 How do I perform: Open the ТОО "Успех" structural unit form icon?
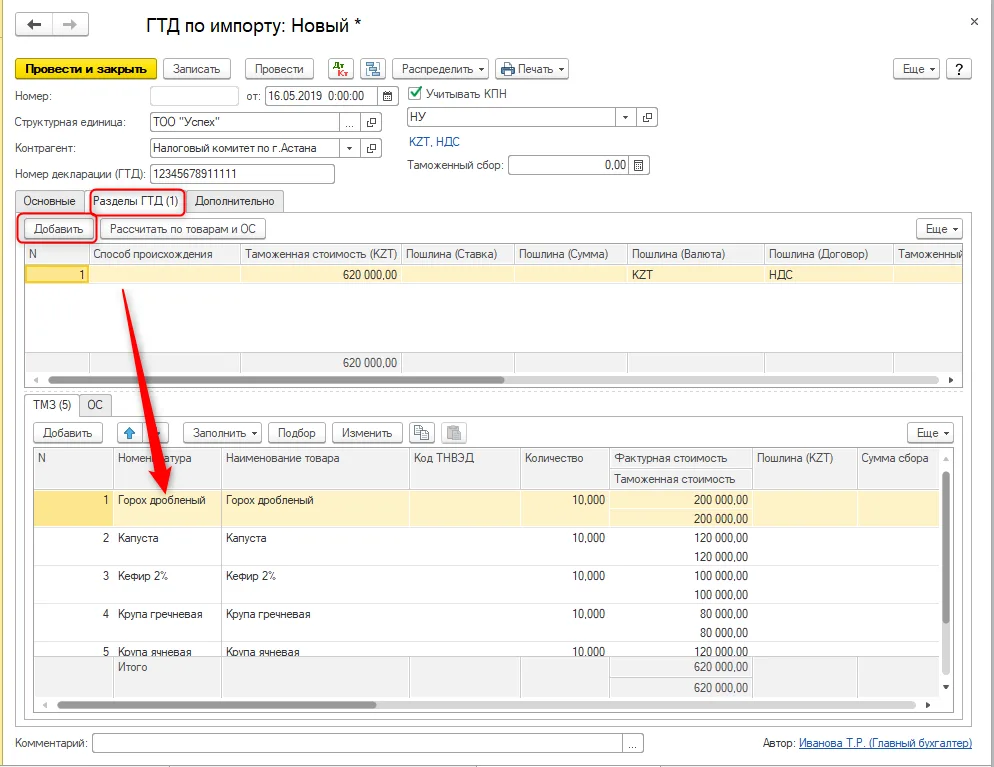(x=371, y=122)
